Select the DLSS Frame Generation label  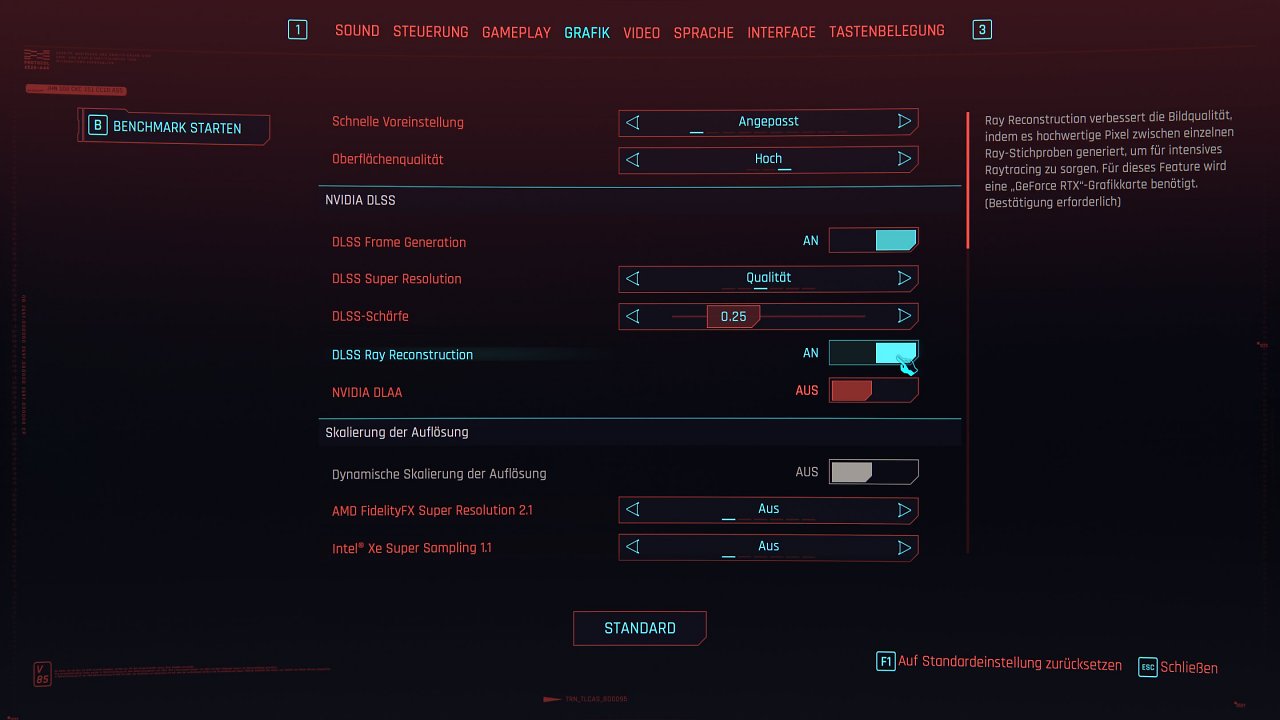(x=399, y=242)
